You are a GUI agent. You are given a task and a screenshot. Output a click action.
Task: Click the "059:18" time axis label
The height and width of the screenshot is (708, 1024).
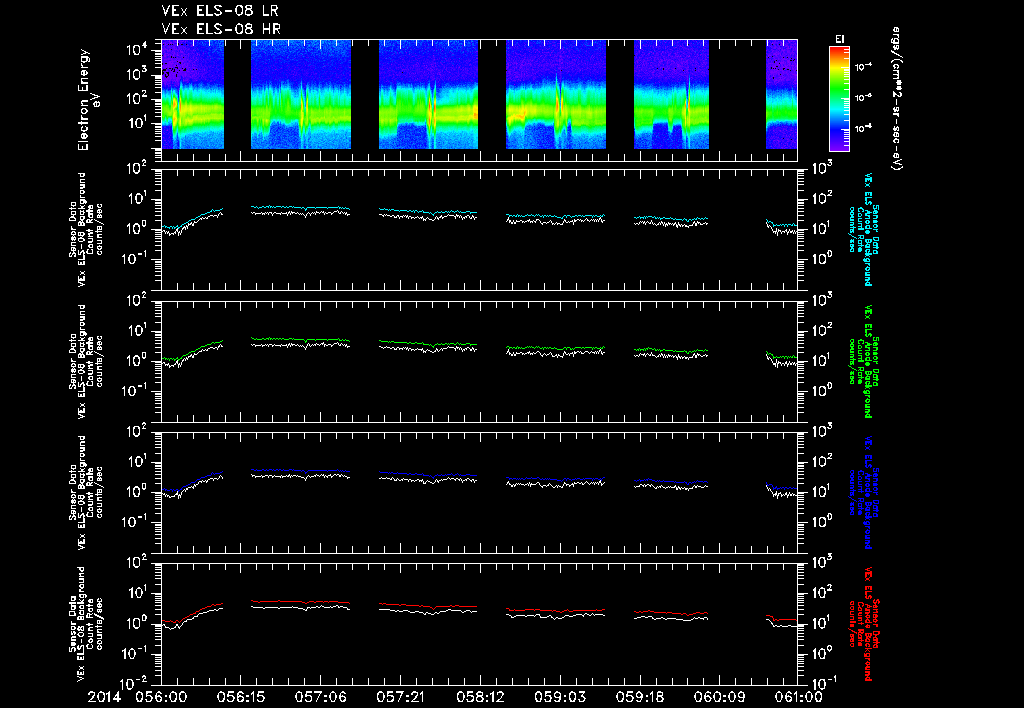coord(639,697)
